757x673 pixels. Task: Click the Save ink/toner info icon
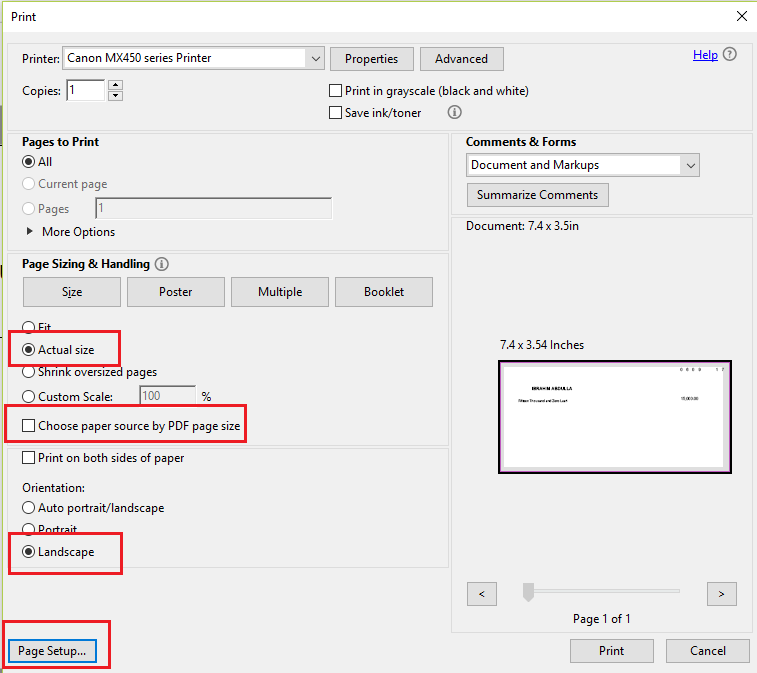[455, 113]
